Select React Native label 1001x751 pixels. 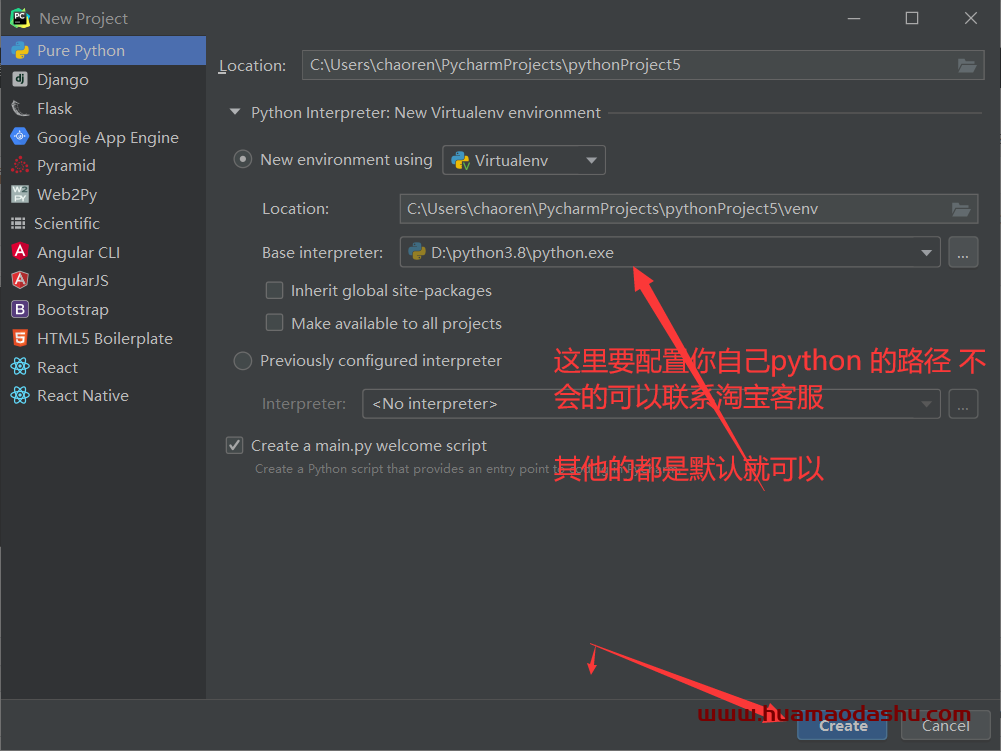[x=83, y=396]
